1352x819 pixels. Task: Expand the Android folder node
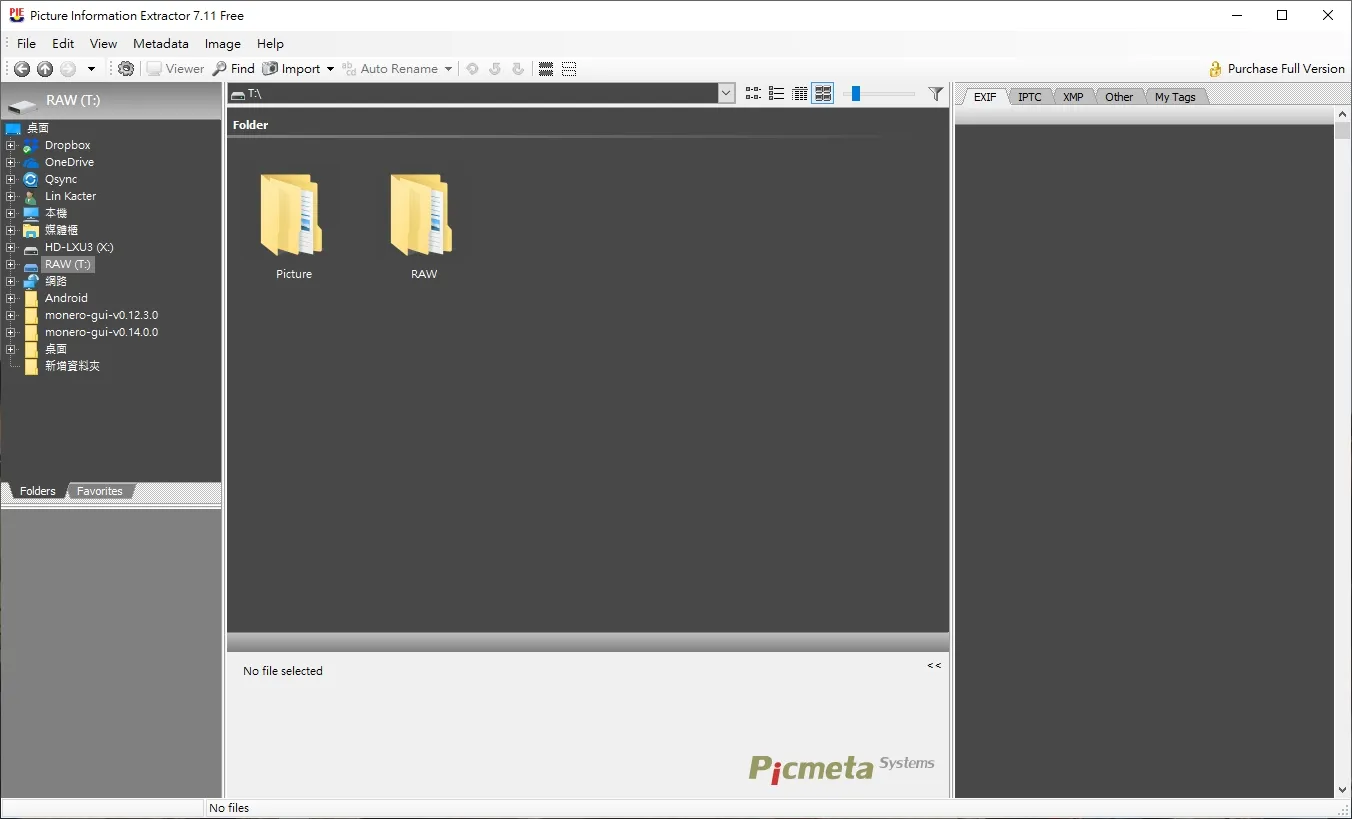pyautogui.click(x=11, y=298)
